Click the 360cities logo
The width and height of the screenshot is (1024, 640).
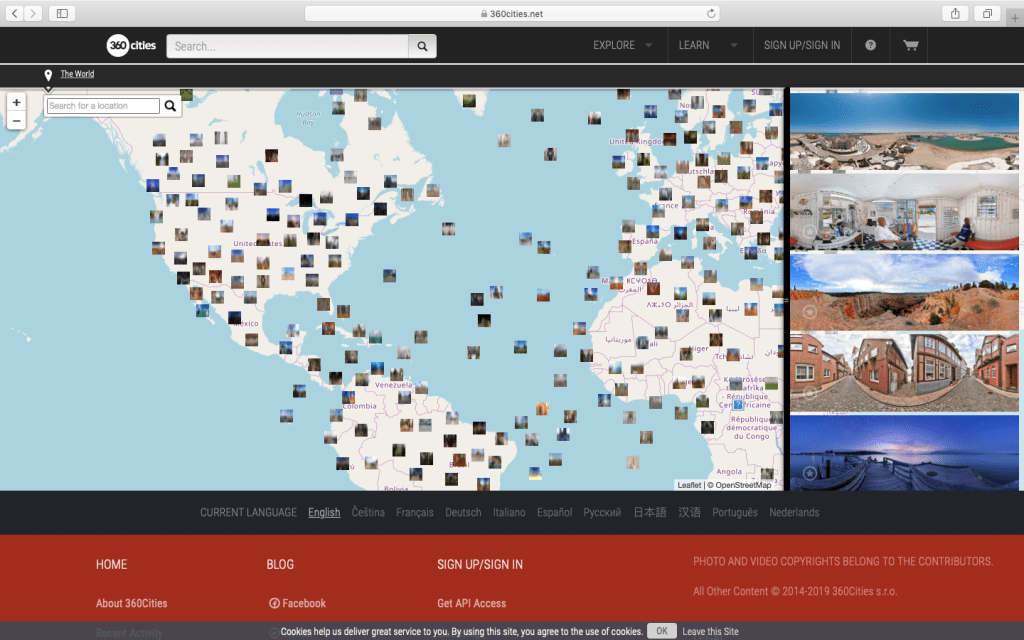pyautogui.click(x=131, y=45)
